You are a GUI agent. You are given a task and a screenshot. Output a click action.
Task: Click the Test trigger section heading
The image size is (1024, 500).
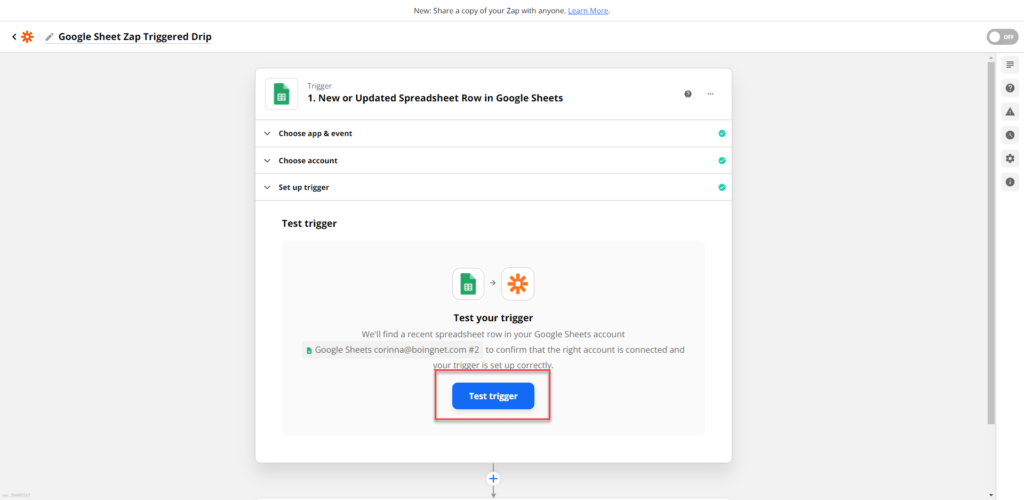point(309,224)
